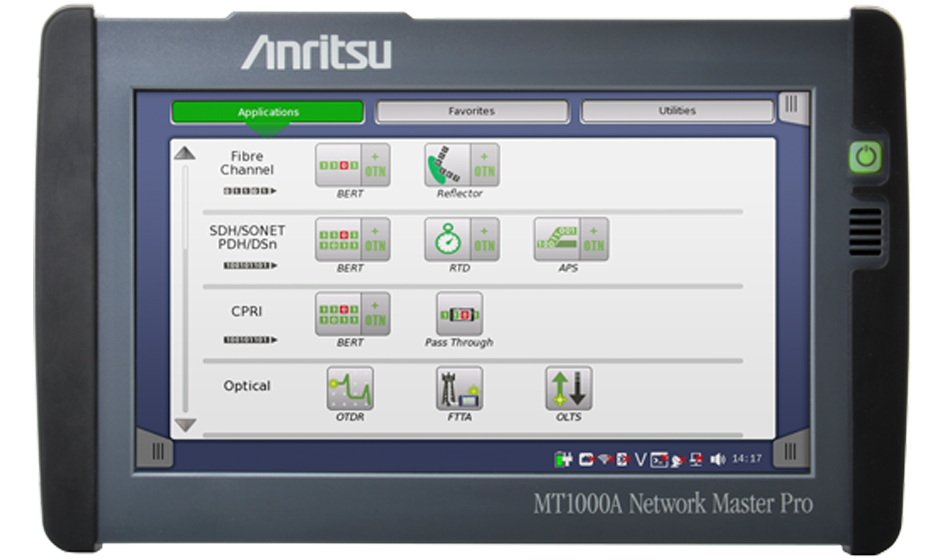This screenshot has height=560, width=945.
Task: Open the SDH/SONET BERT application
Action: (x=338, y=239)
